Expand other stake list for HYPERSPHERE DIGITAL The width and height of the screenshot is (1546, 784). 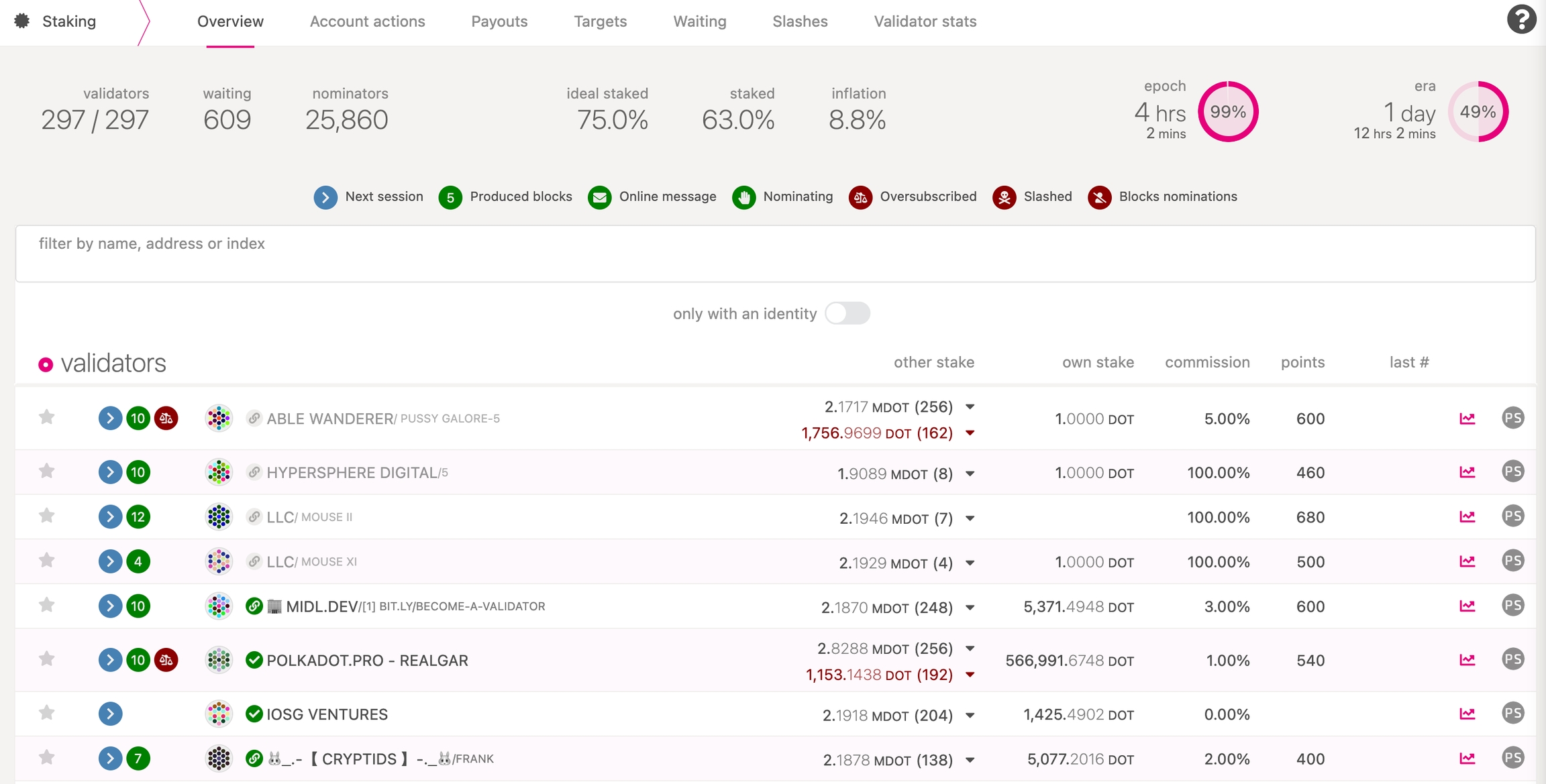pos(970,473)
